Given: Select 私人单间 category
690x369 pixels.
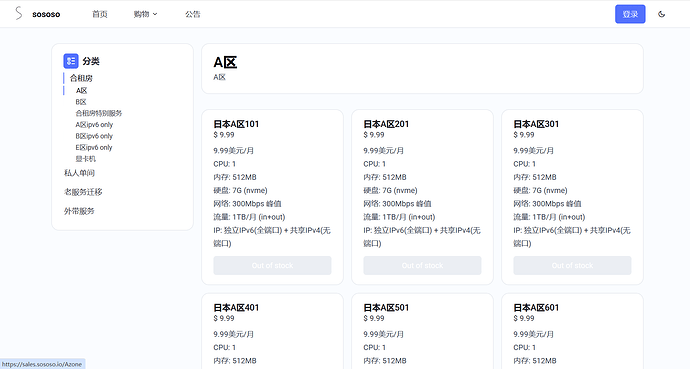Looking at the screenshot, I should (80, 173).
